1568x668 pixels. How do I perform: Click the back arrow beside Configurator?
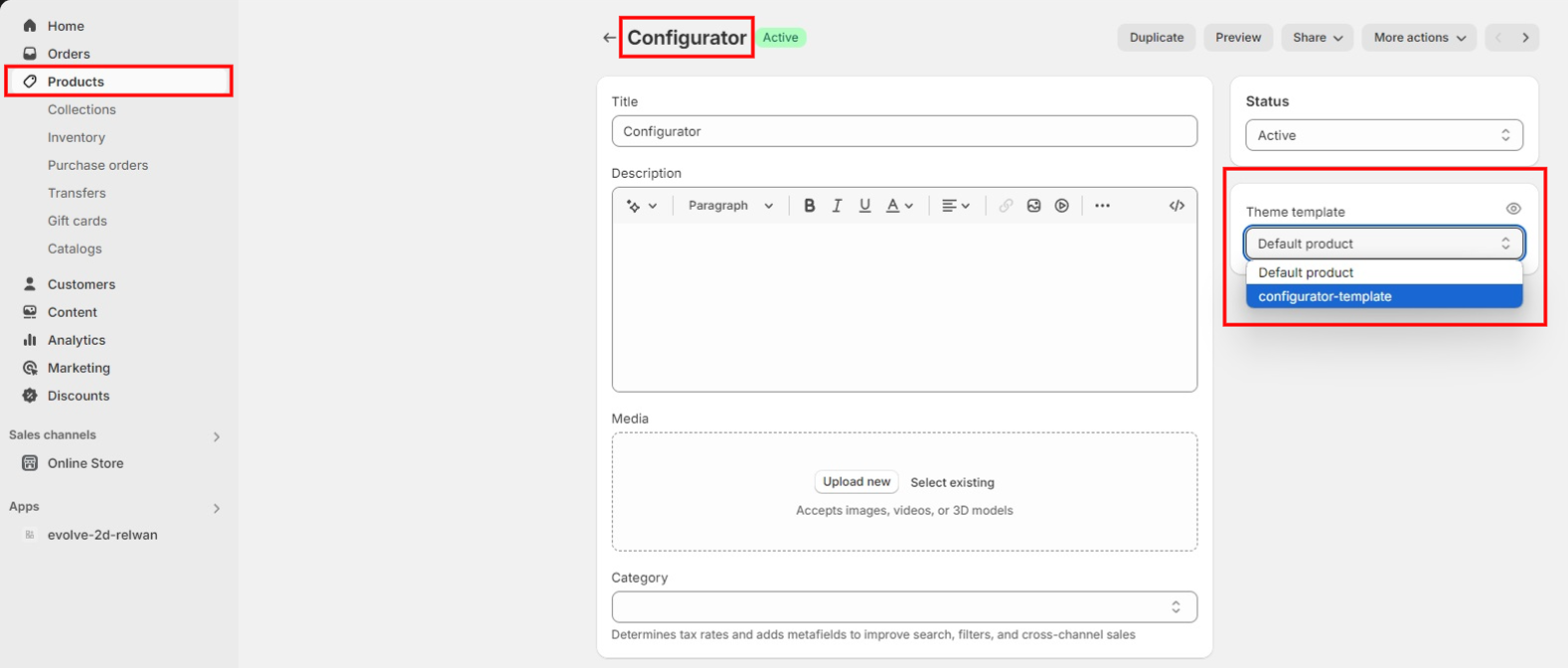pyautogui.click(x=609, y=38)
